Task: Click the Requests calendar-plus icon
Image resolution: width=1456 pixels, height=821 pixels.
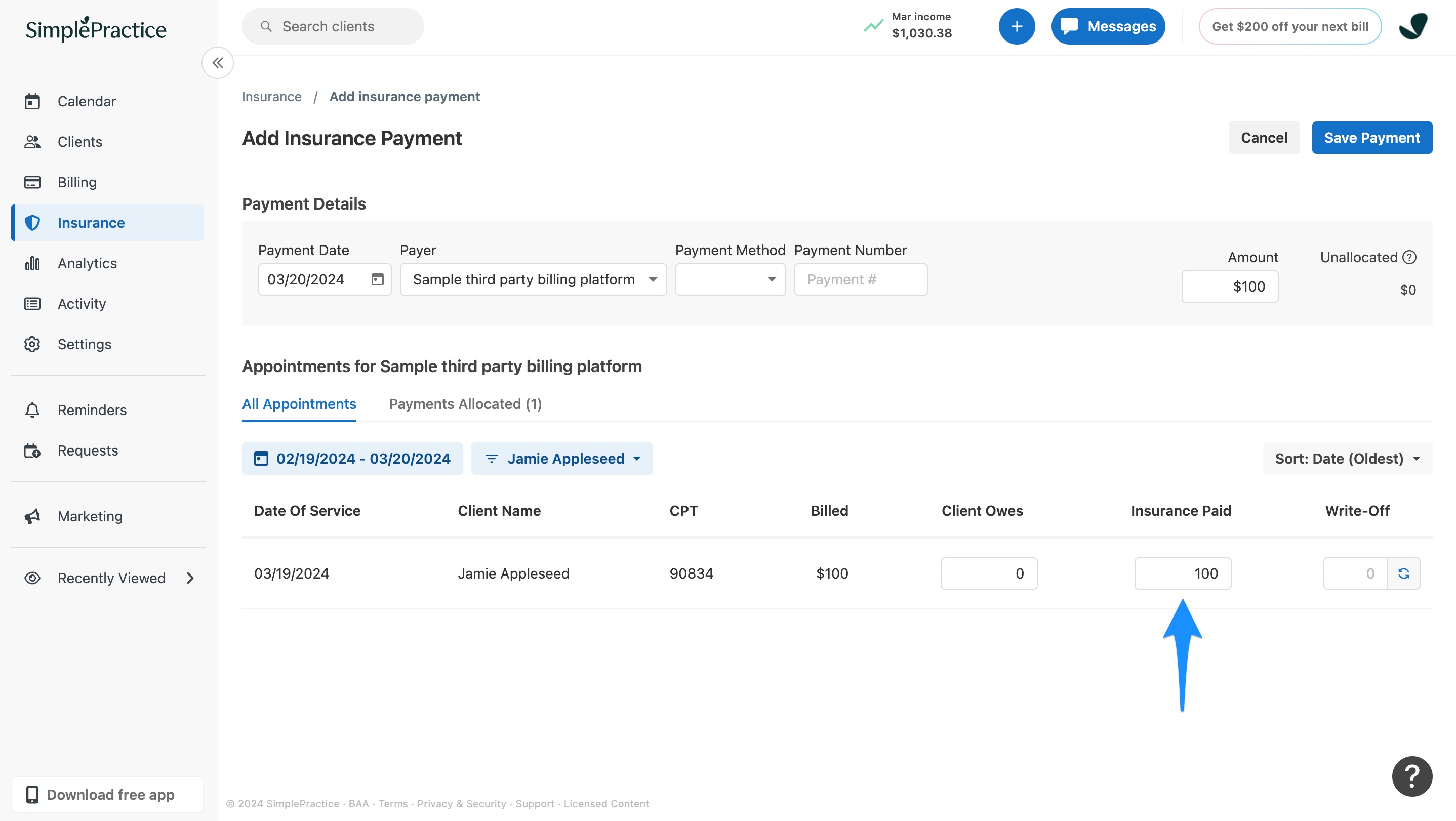Action: click(x=32, y=450)
